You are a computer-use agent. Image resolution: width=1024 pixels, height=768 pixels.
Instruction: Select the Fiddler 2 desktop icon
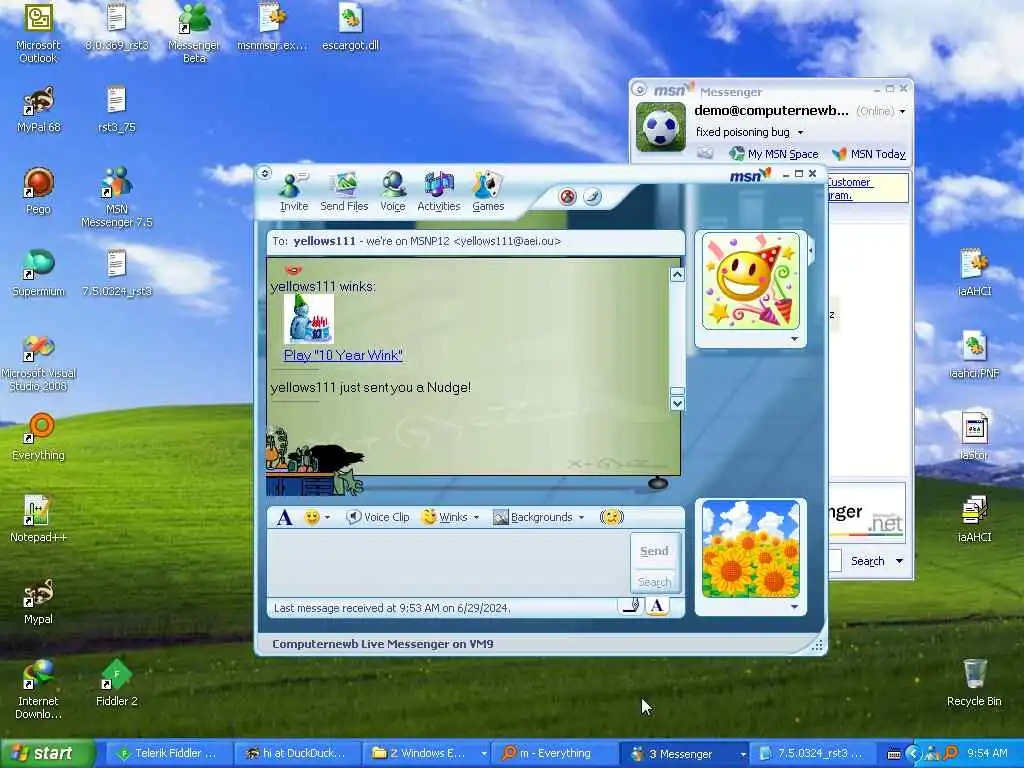tap(116, 683)
